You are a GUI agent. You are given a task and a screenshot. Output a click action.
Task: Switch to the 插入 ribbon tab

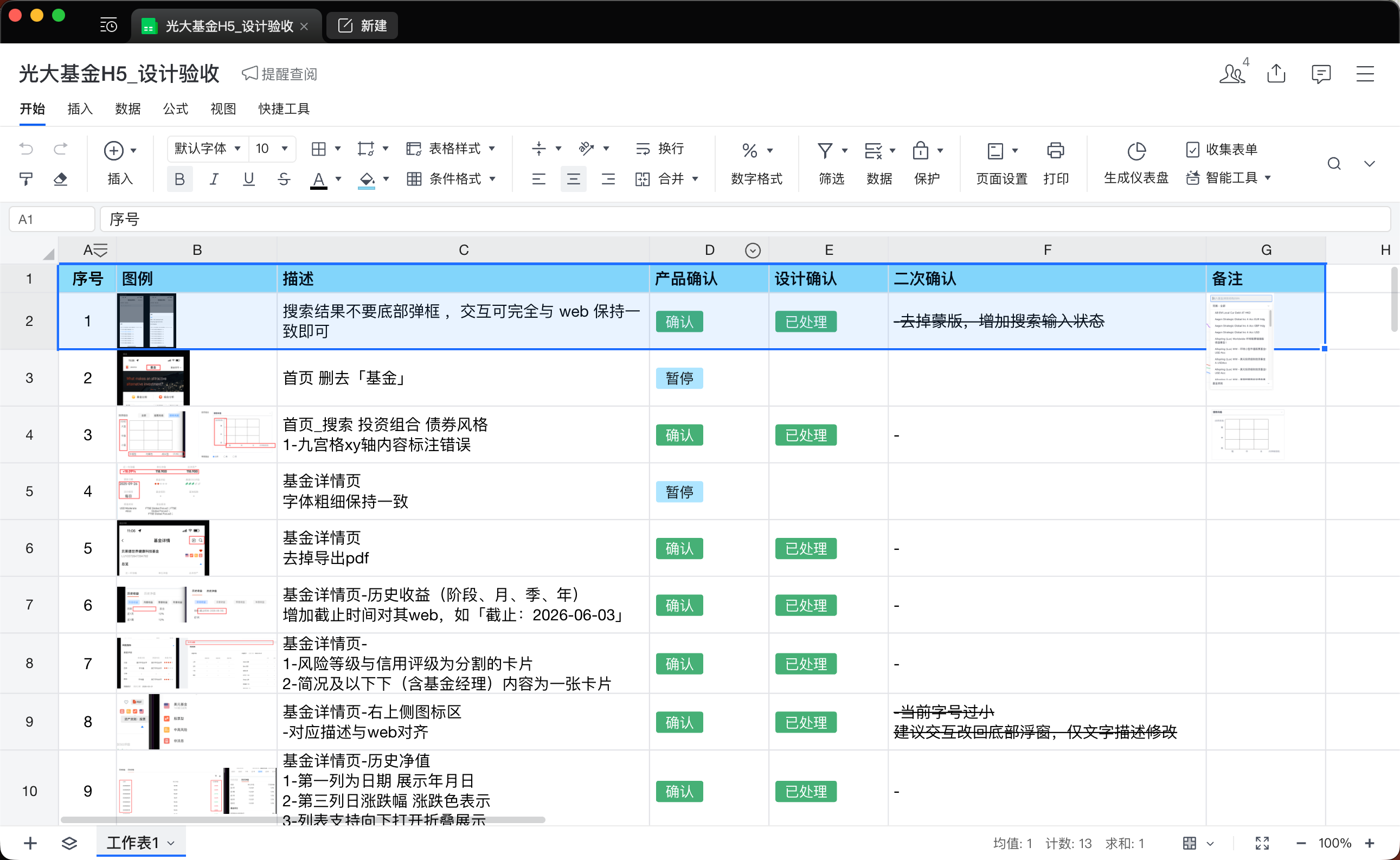click(x=80, y=108)
